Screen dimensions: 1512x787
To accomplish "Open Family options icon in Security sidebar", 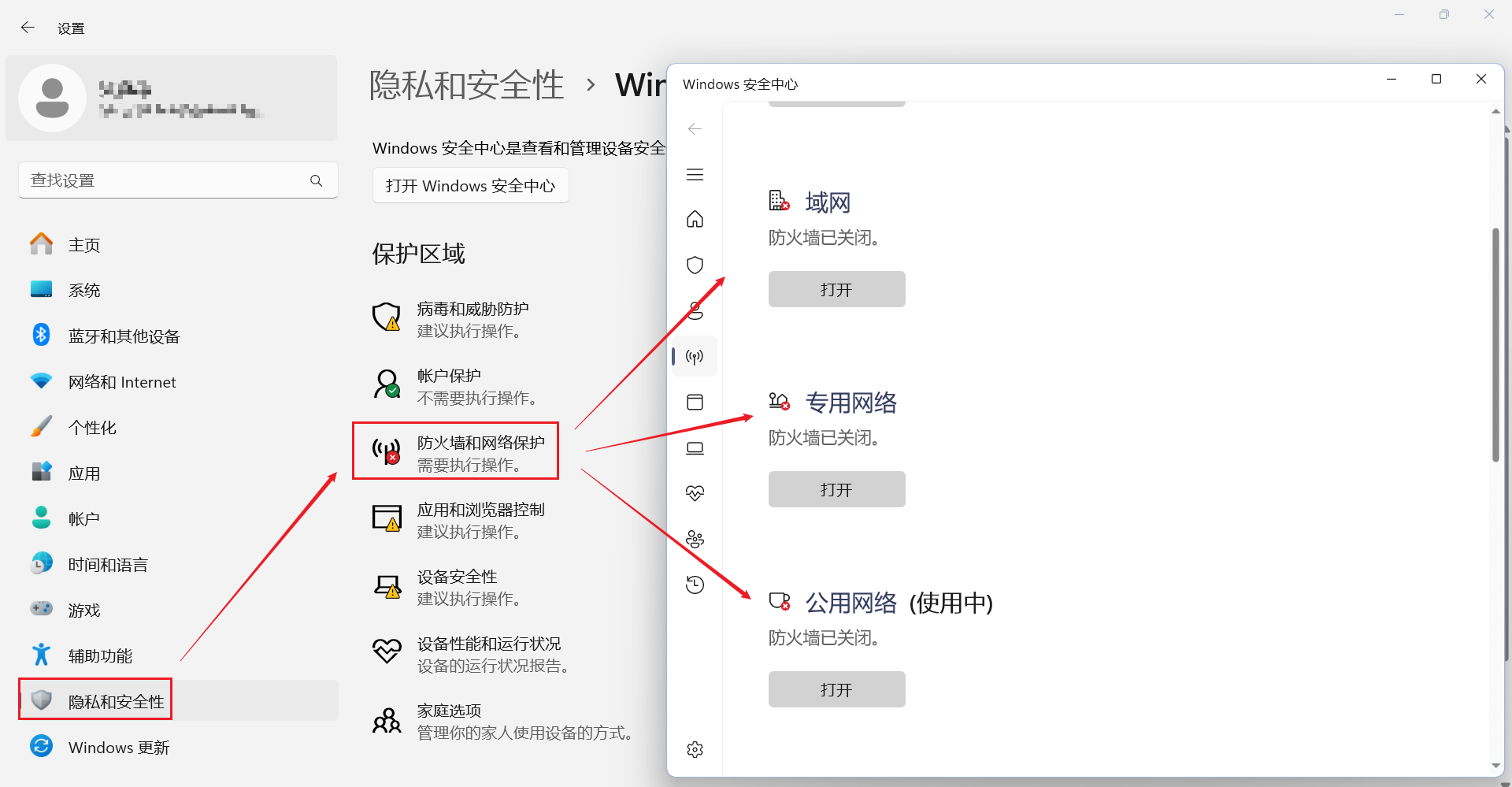I will pyautogui.click(x=695, y=539).
